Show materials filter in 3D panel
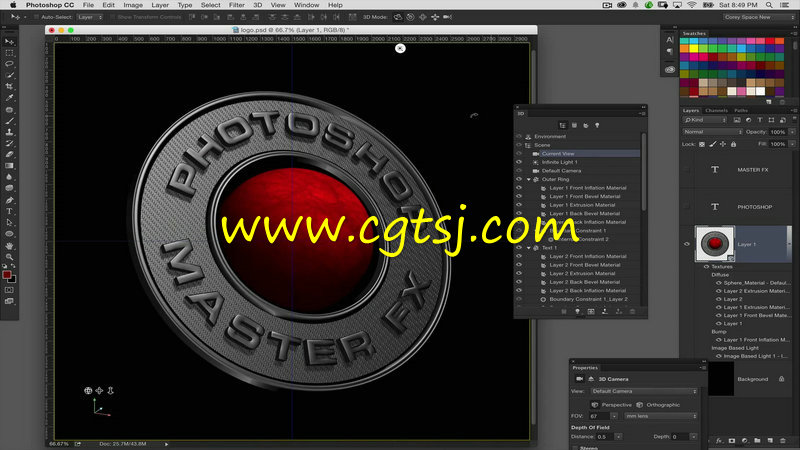 pyautogui.click(x=586, y=125)
